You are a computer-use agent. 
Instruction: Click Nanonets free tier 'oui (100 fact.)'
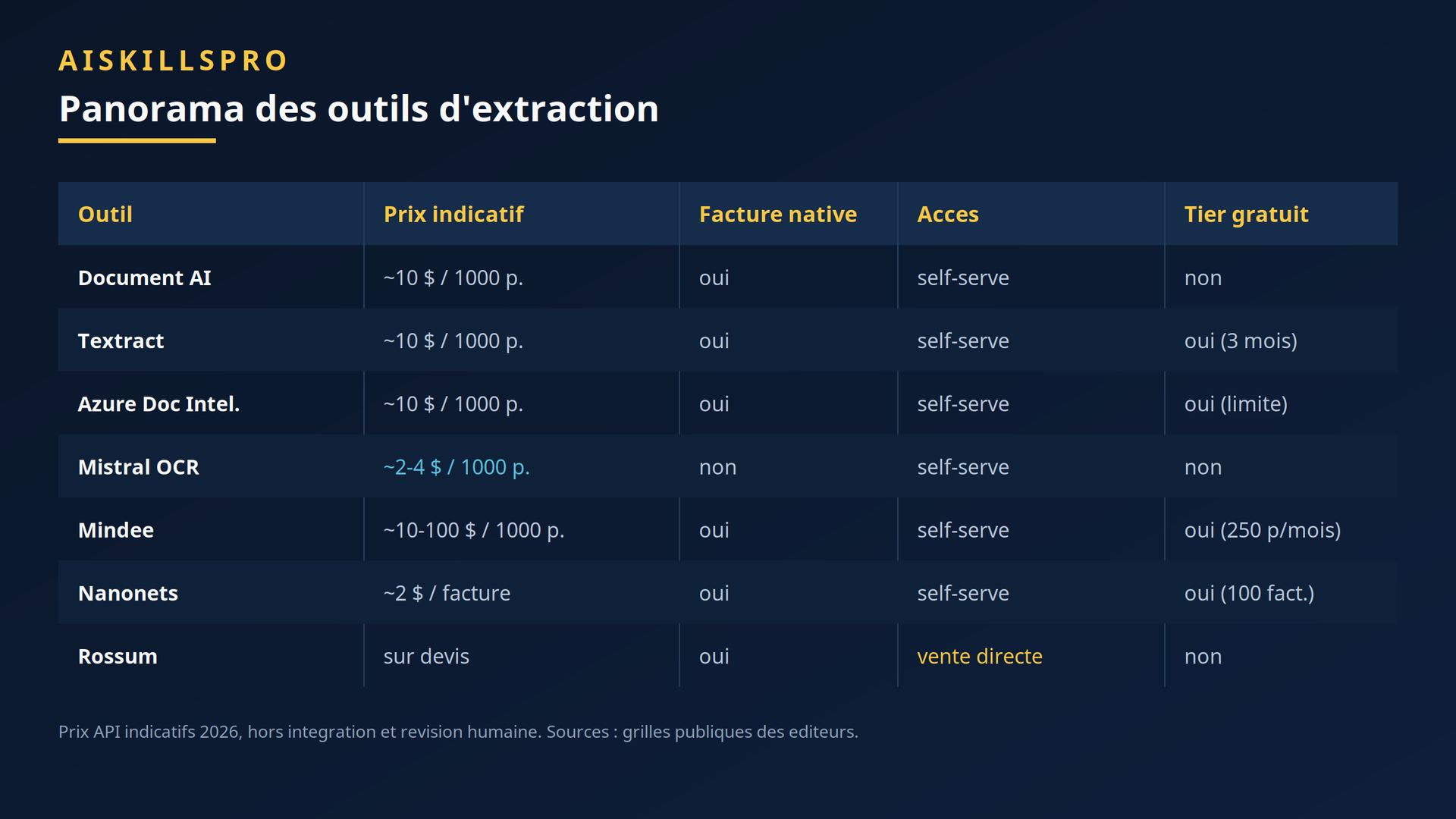1249,592
